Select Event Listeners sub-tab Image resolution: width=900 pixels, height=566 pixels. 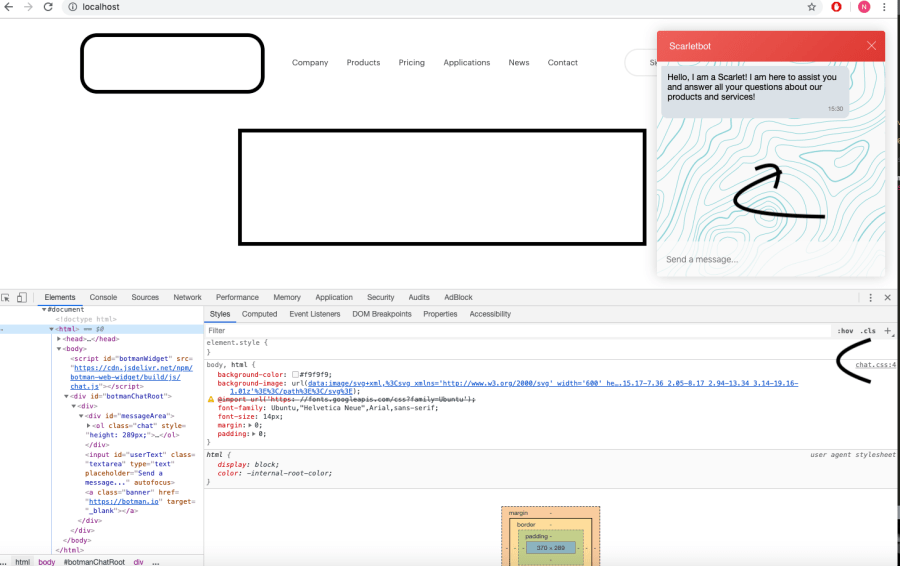[x=315, y=314]
